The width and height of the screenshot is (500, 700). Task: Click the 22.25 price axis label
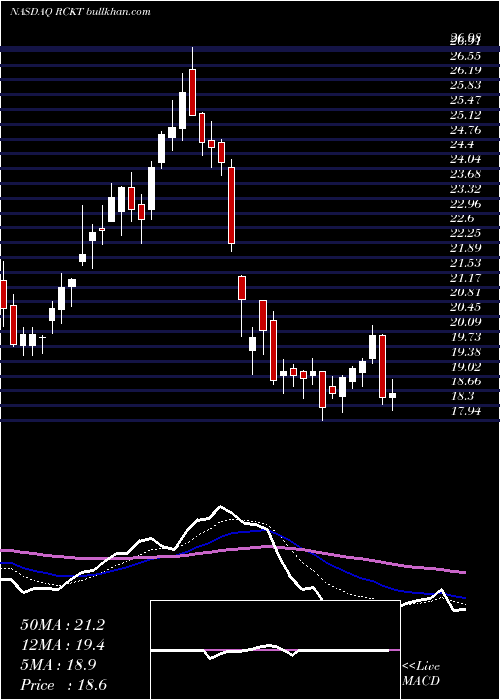click(468, 233)
